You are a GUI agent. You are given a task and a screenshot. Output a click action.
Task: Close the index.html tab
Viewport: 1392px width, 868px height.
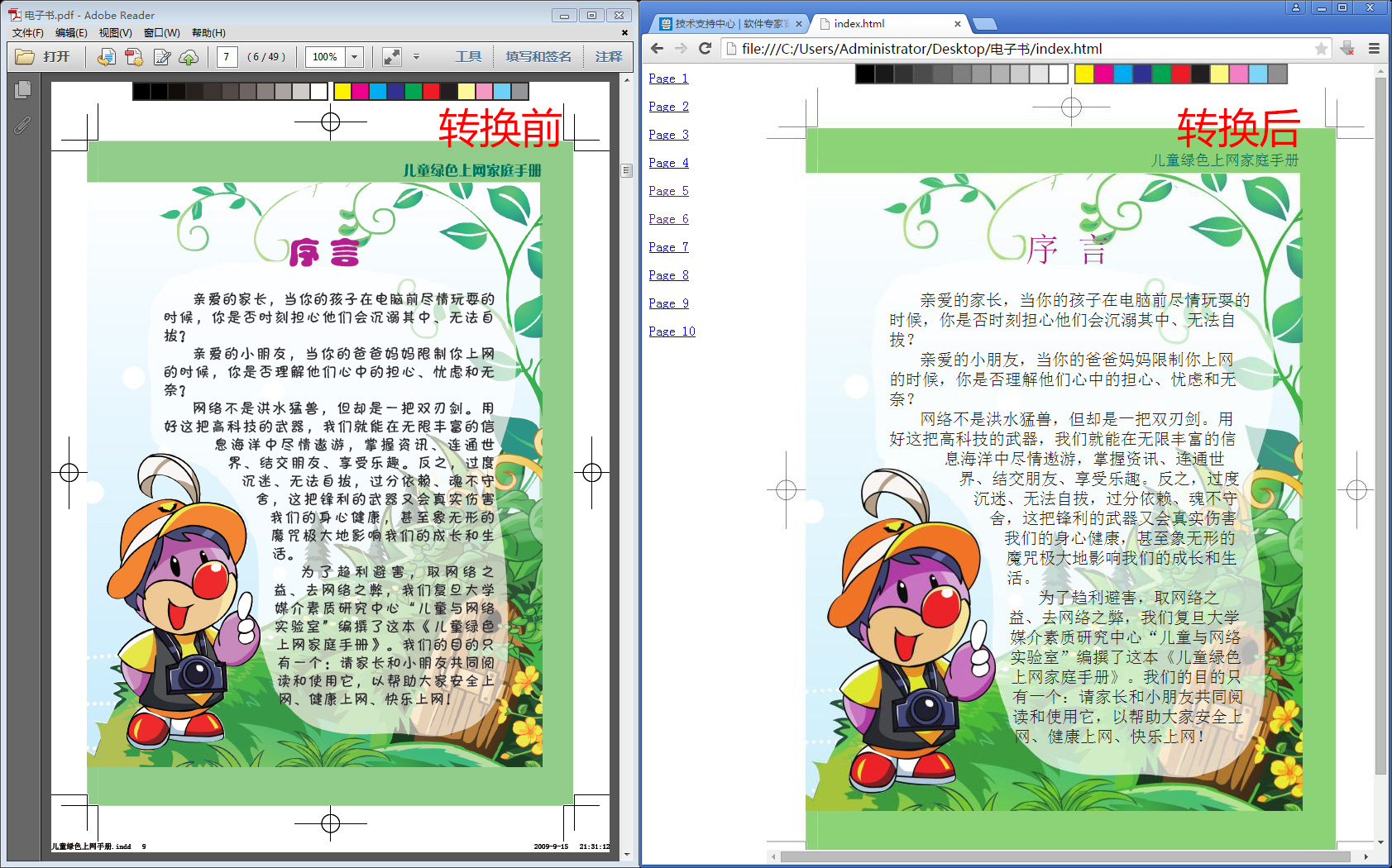click(957, 24)
